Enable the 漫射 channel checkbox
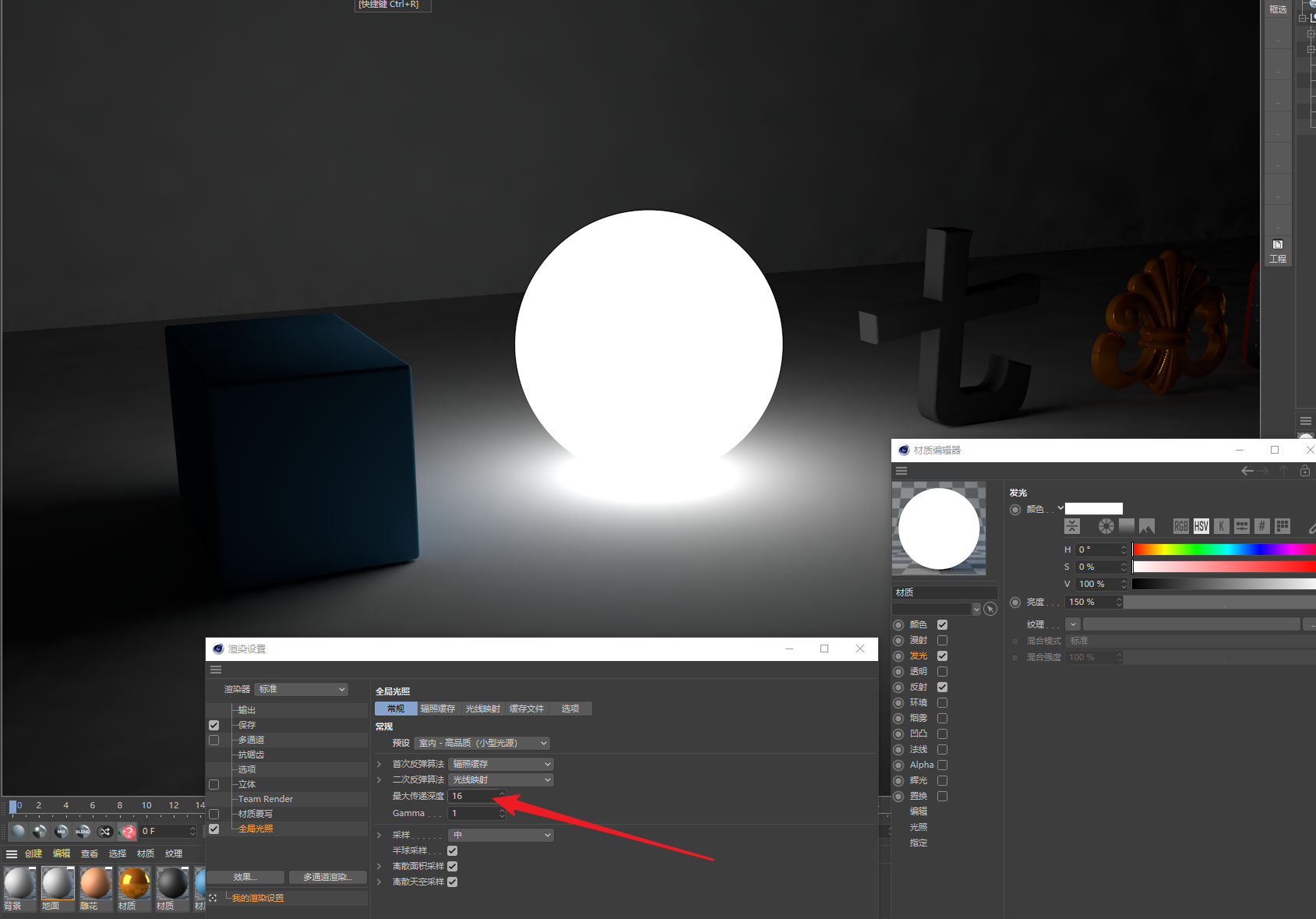 pos(942,640)
